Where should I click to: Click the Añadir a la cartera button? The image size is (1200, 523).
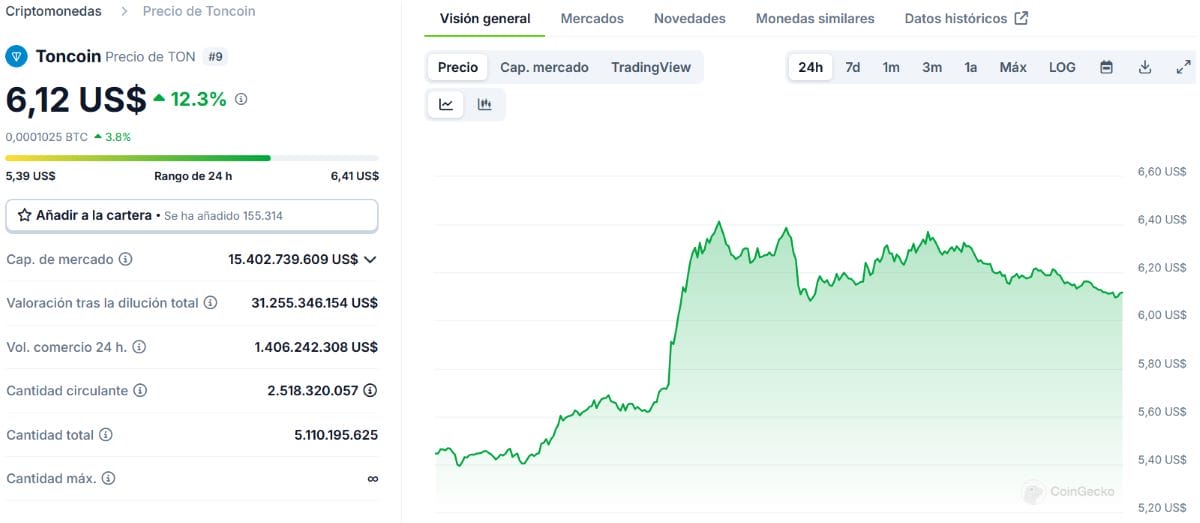pyautogui.click(x=192, y=215)
